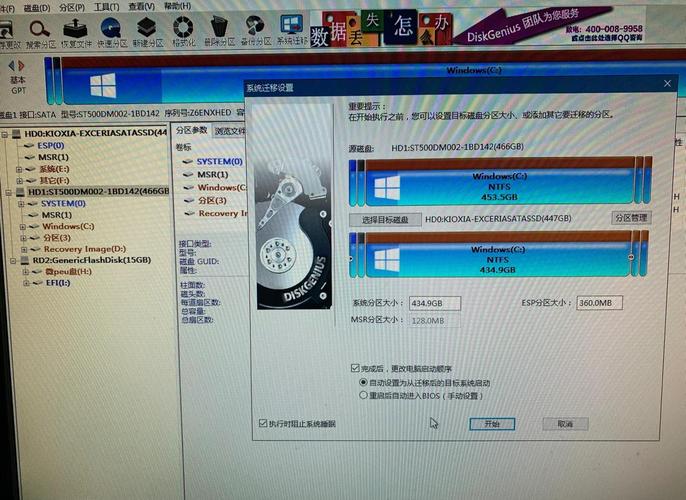Switch to the 分区参数 tab

(x=191, y=130)
